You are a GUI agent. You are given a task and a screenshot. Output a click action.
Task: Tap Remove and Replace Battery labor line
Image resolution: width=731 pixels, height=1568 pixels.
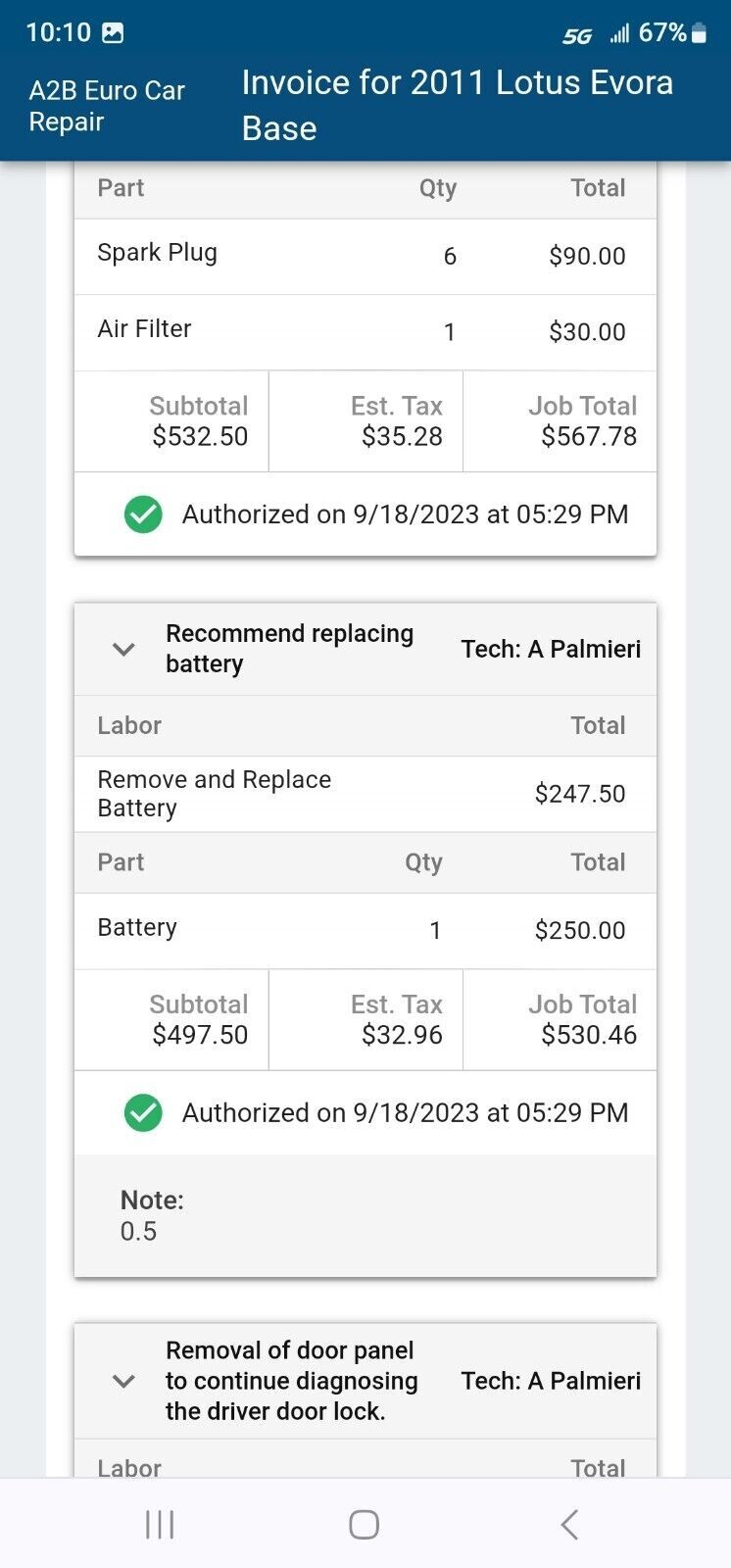365,794
